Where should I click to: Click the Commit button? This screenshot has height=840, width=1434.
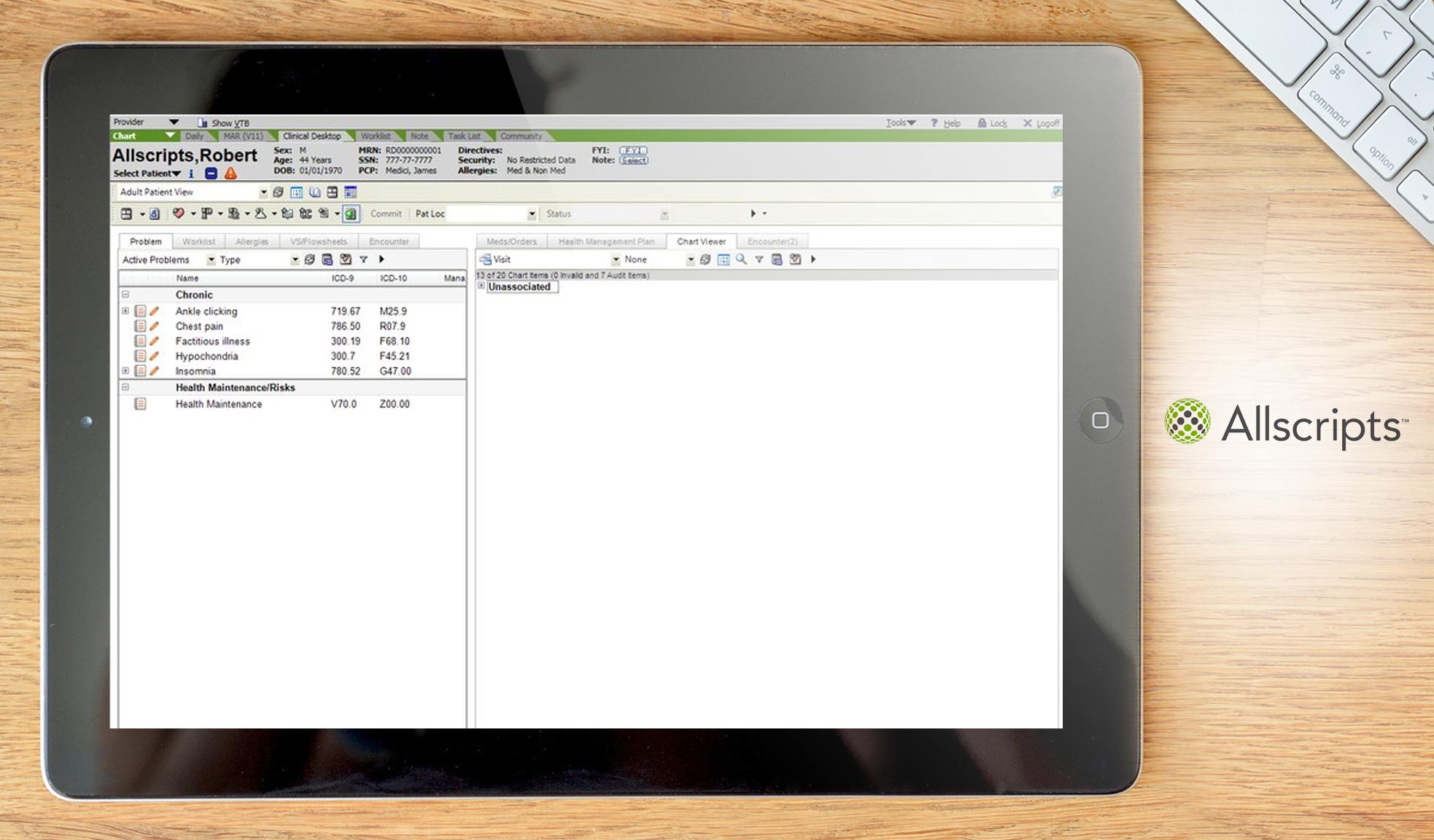coord(386,214)
